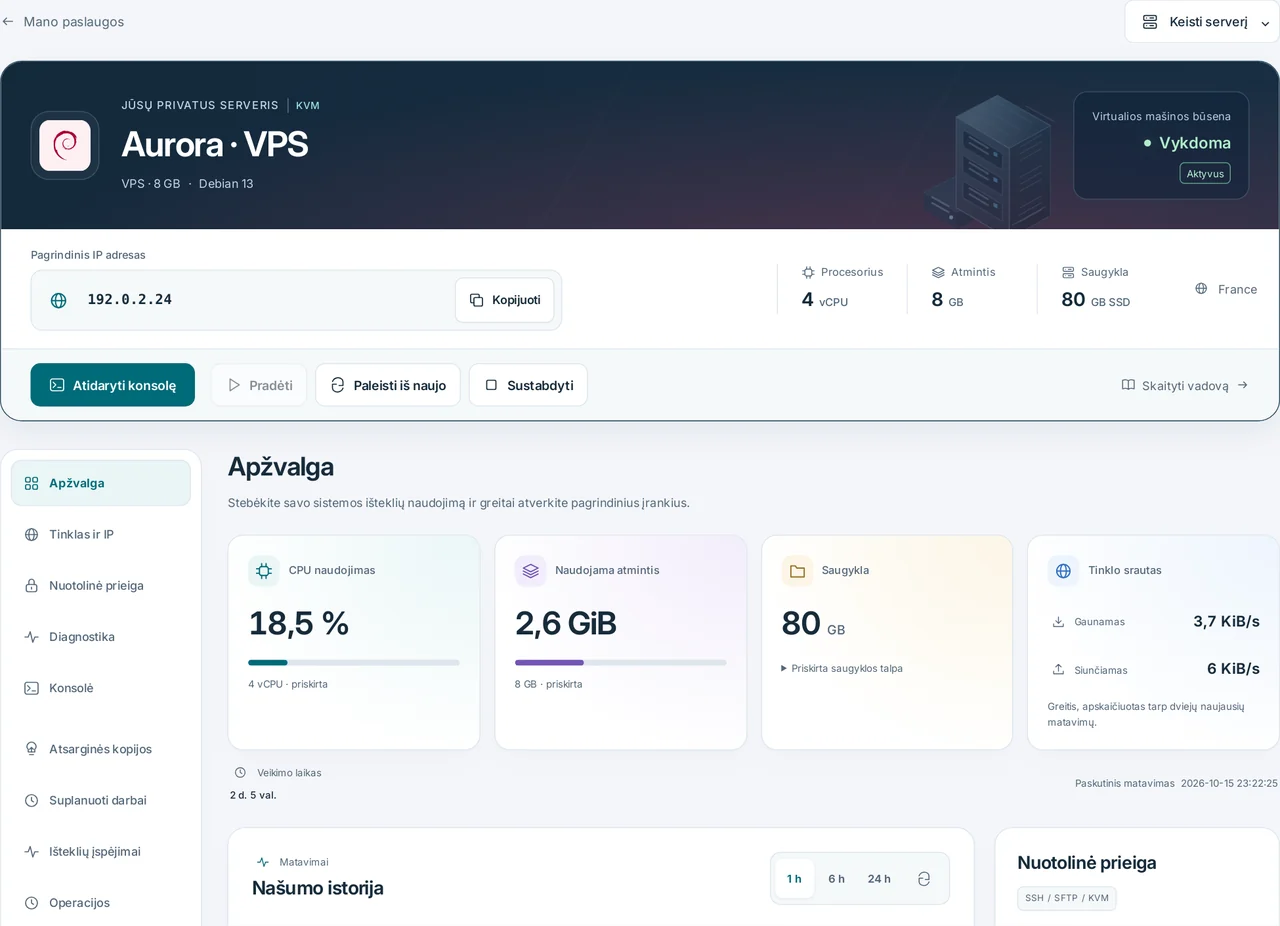Click the Aktyvus status badge
Image resolution: width=1280 pixels, height=926 pixels.
(x=1205, y=173)
